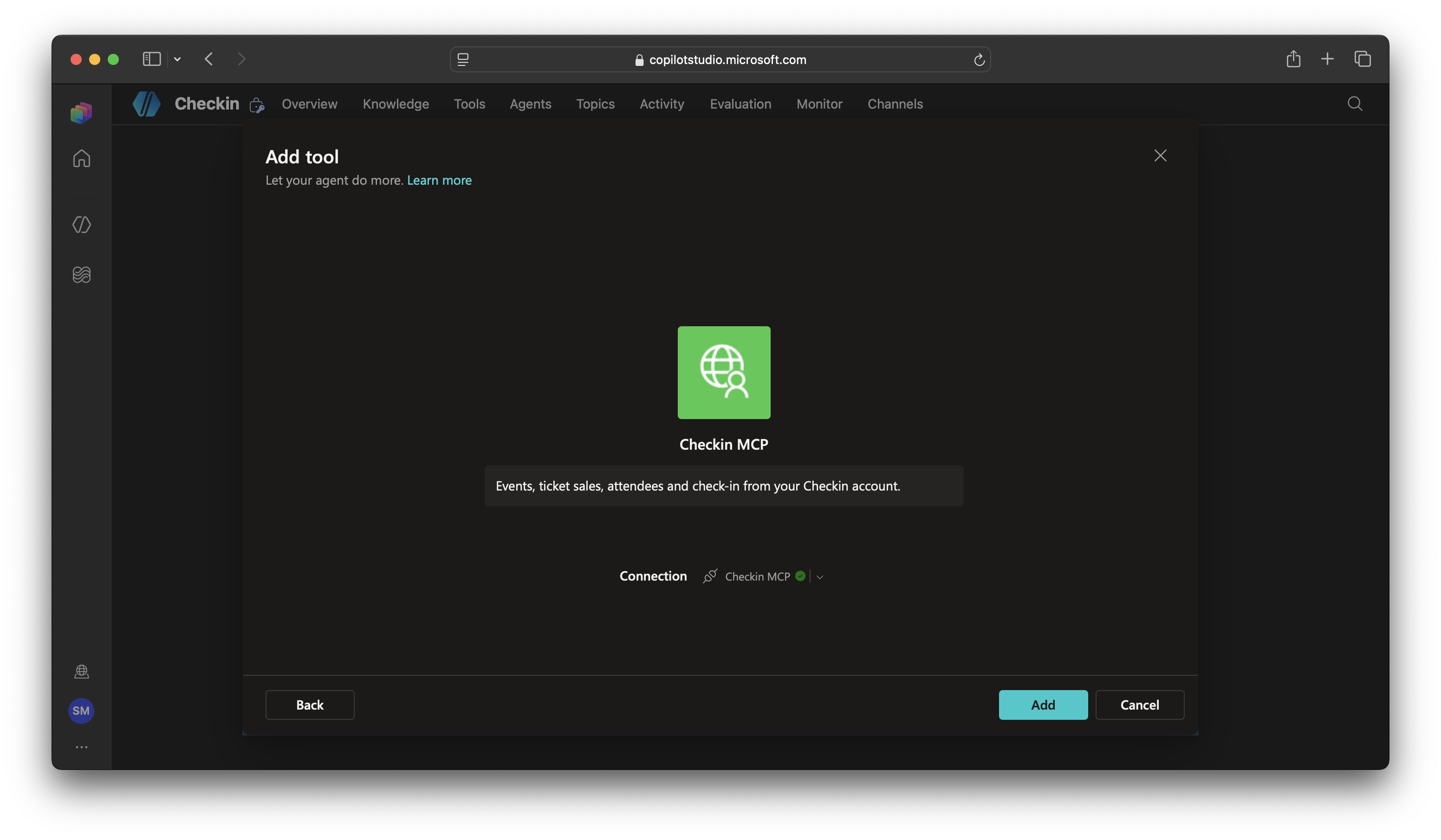Open the page reader icon in address bar
The image size is (1441, 840).
pyautogui.click(x=463, y=59)
